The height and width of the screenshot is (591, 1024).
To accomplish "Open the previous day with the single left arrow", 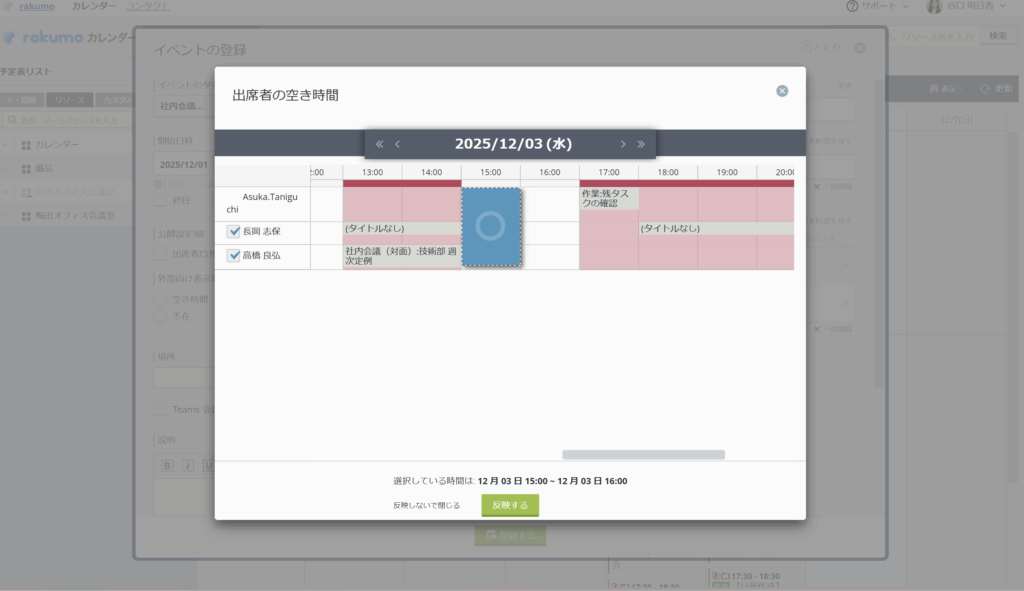I will point(397,143).
